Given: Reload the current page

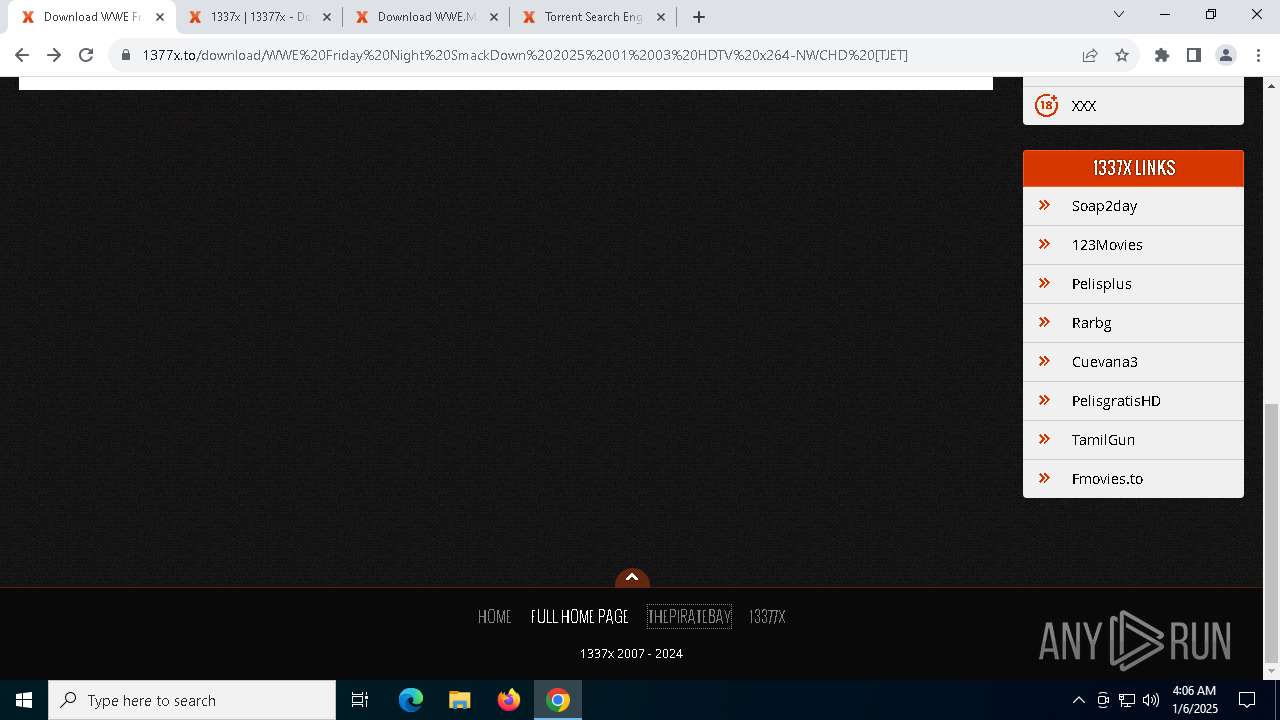Looking at the screenshot, I should (86, 55).
